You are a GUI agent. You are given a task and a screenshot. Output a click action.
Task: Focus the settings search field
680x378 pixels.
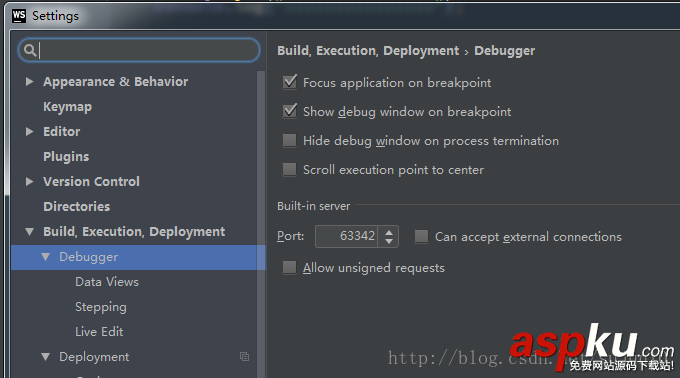click(x=139, y=50)
